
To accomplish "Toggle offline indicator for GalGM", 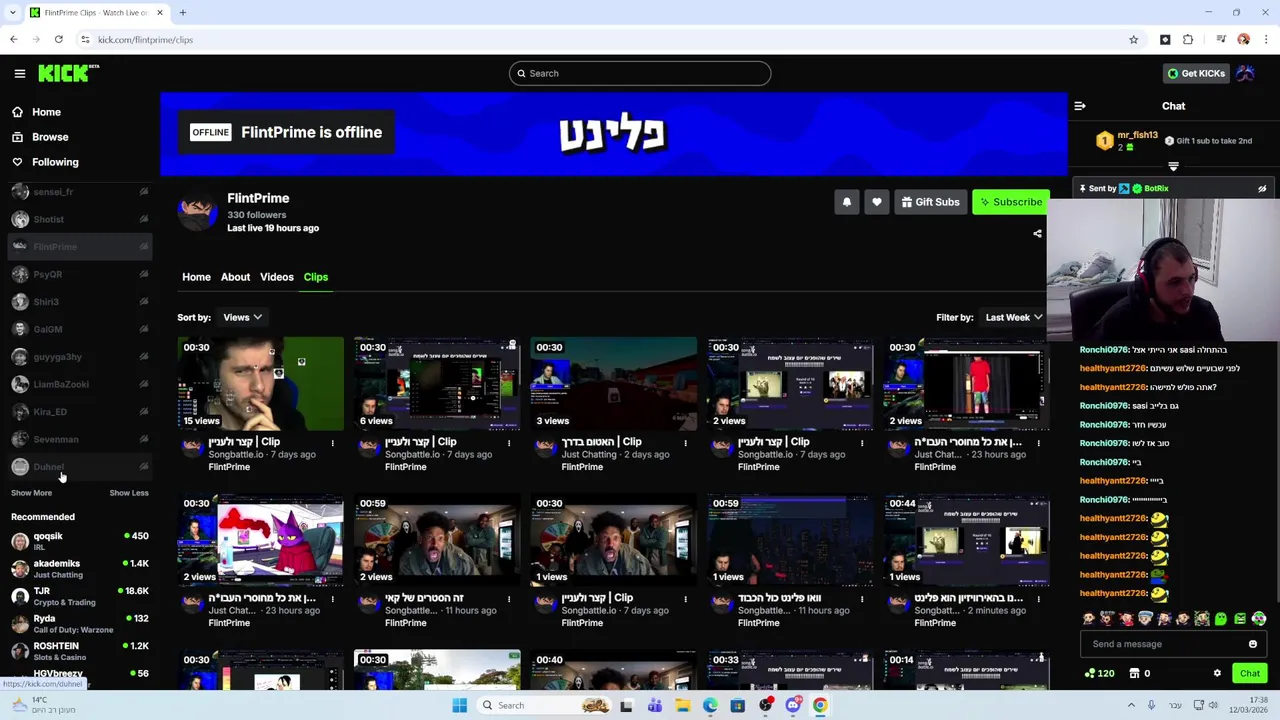I will pos(144,329).
